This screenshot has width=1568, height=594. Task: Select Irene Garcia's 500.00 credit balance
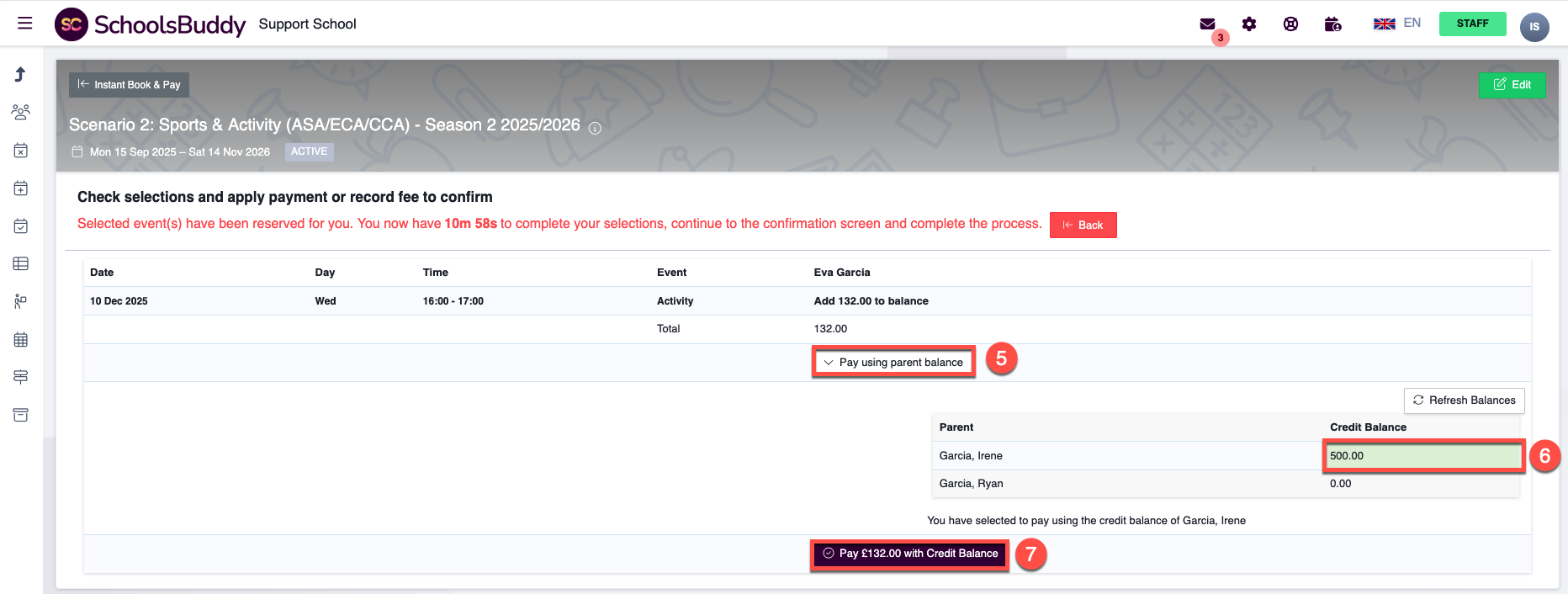point(1423,456)
